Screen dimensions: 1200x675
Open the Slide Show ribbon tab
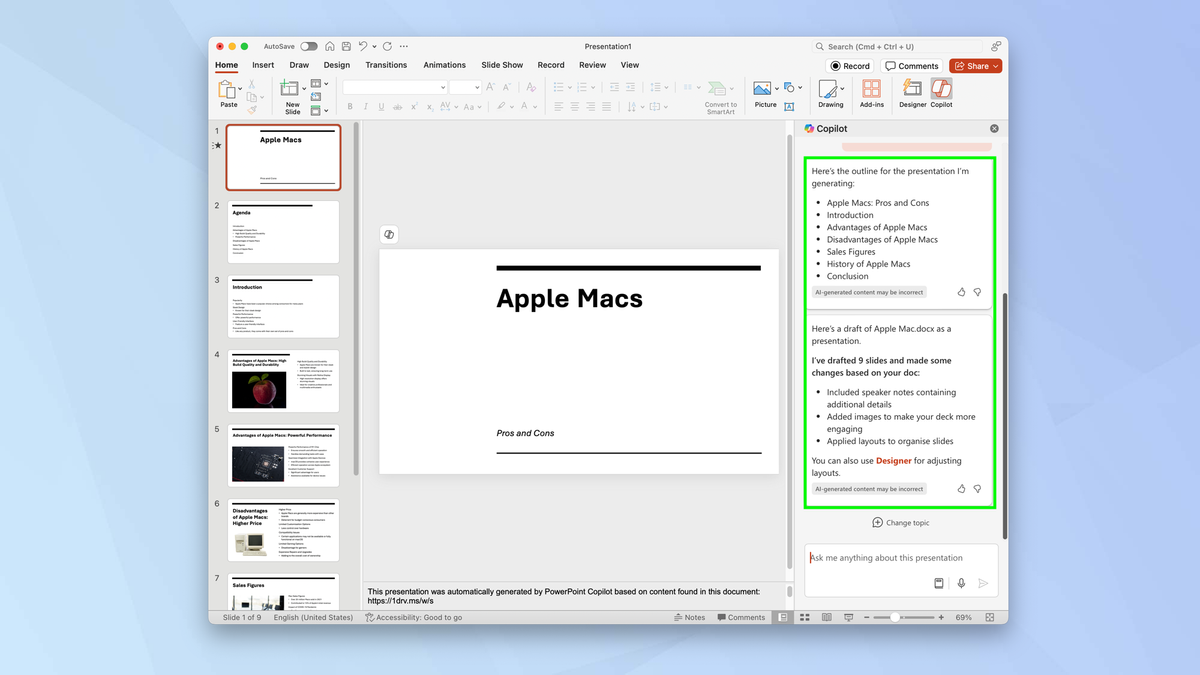tap(501, 64)
